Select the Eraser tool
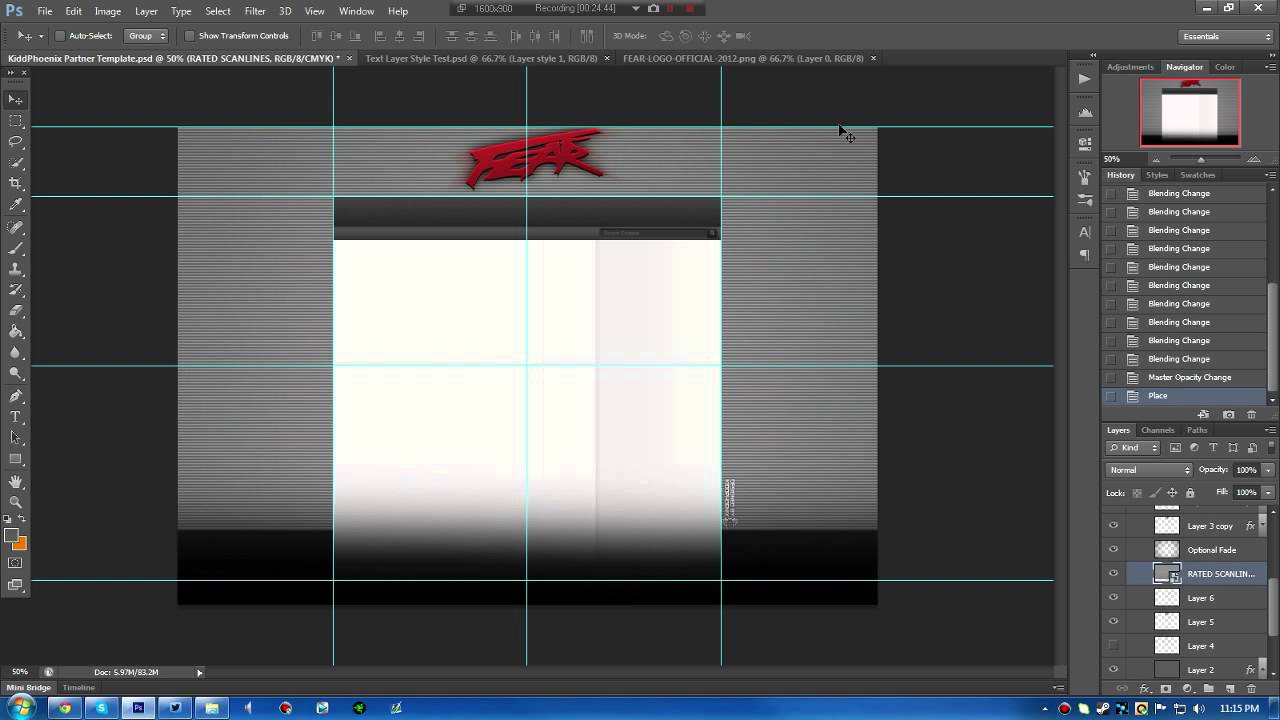The height and width of the screenshot is (720, 1280). point(16,311)
